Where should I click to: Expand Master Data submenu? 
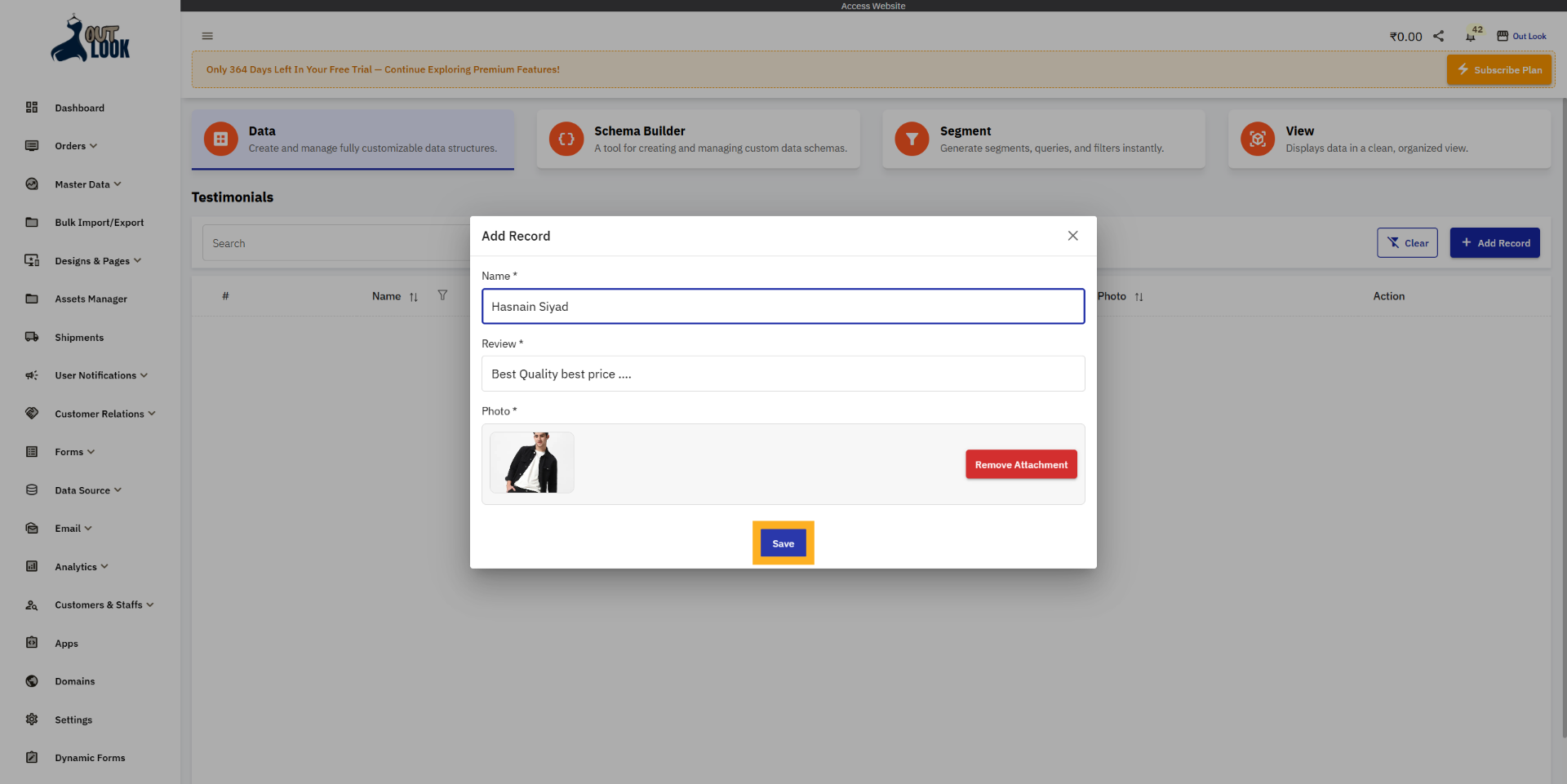[87, 184]
